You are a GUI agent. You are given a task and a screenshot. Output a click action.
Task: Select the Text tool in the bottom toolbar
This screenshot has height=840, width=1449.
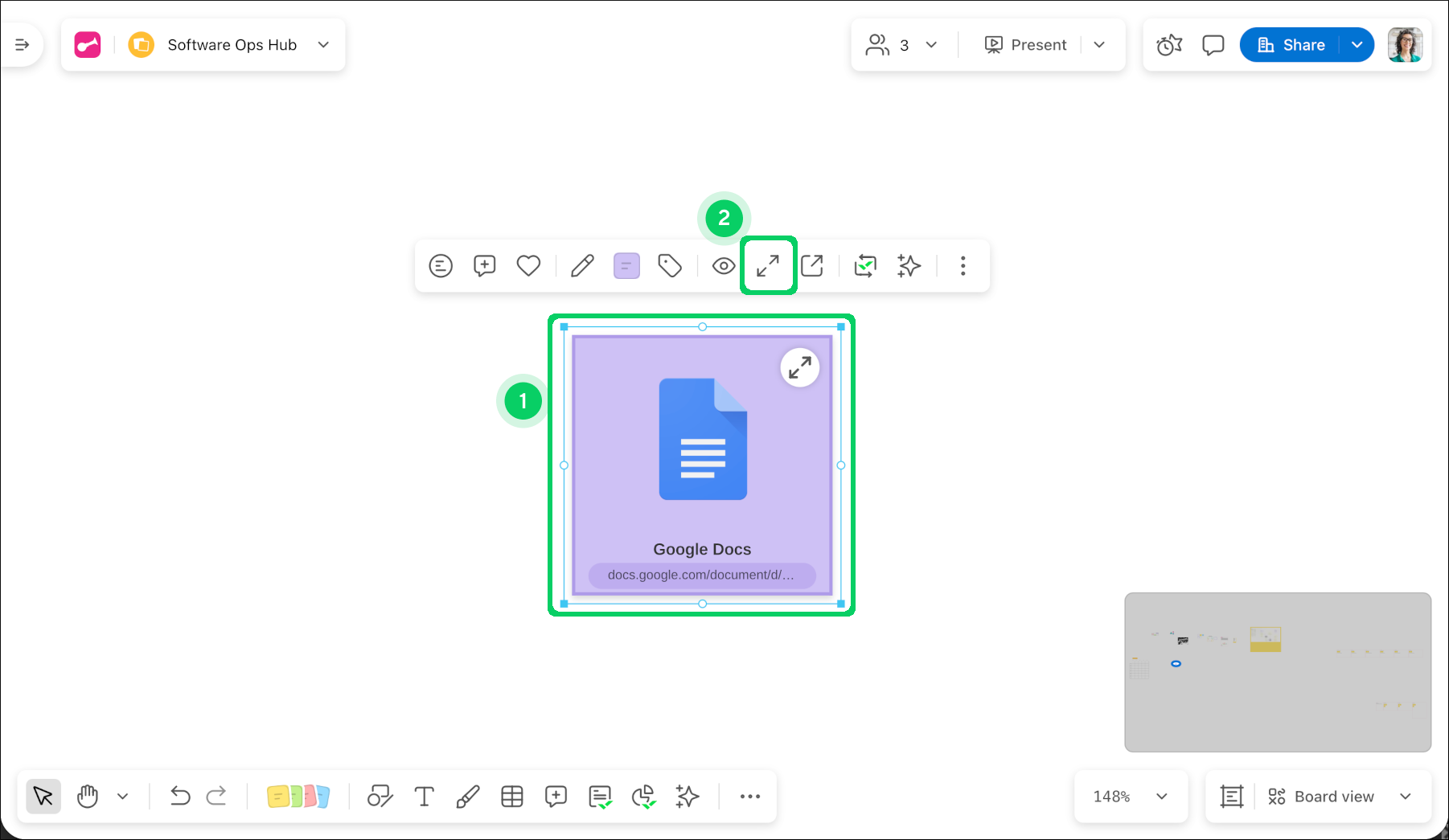pos(424,797)
